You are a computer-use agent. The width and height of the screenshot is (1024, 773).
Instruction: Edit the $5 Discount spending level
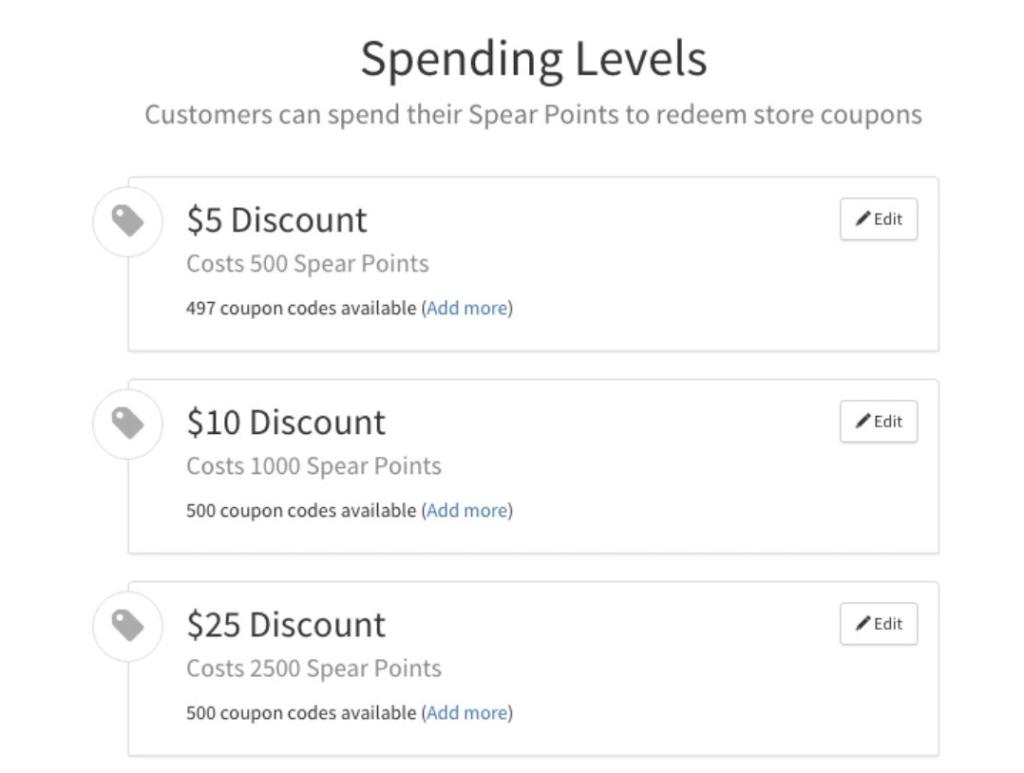pos(878,219)
